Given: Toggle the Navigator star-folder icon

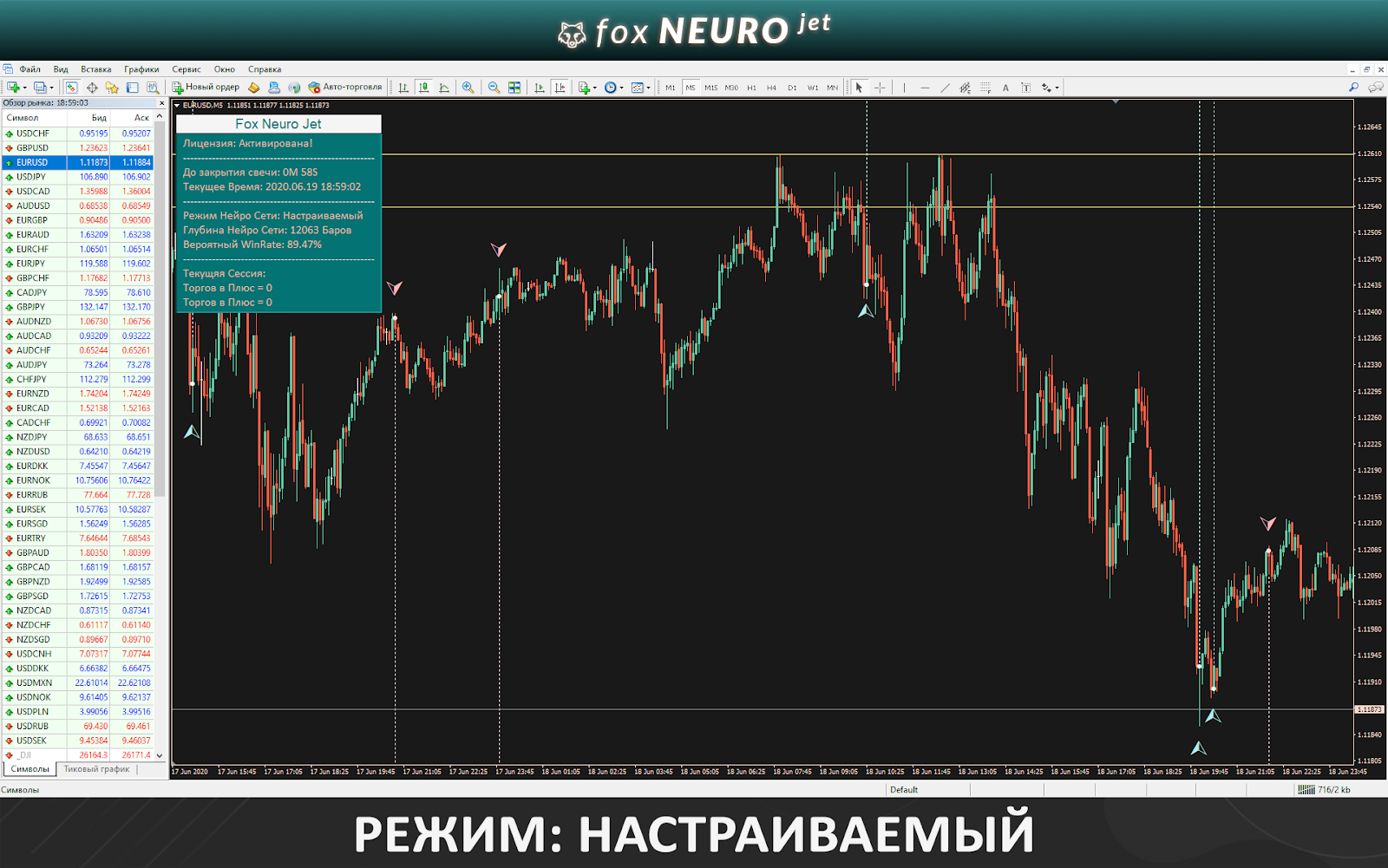Looking at the screenshot, I should click(x=112, y=88).
